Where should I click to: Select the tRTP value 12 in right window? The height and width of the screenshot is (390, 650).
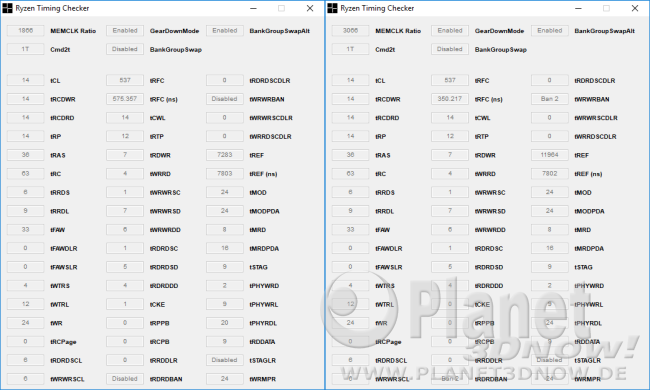click(450, 136)
